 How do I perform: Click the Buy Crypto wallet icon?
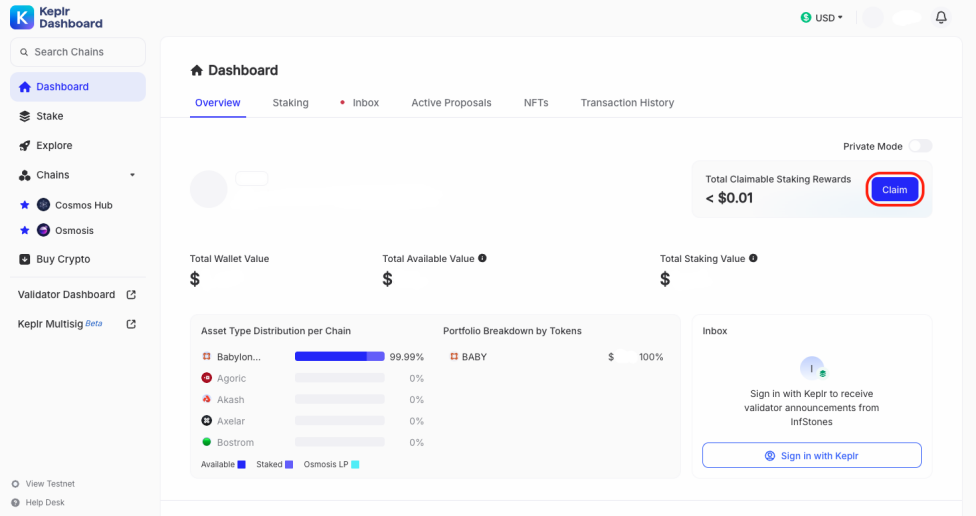(24, 259)
